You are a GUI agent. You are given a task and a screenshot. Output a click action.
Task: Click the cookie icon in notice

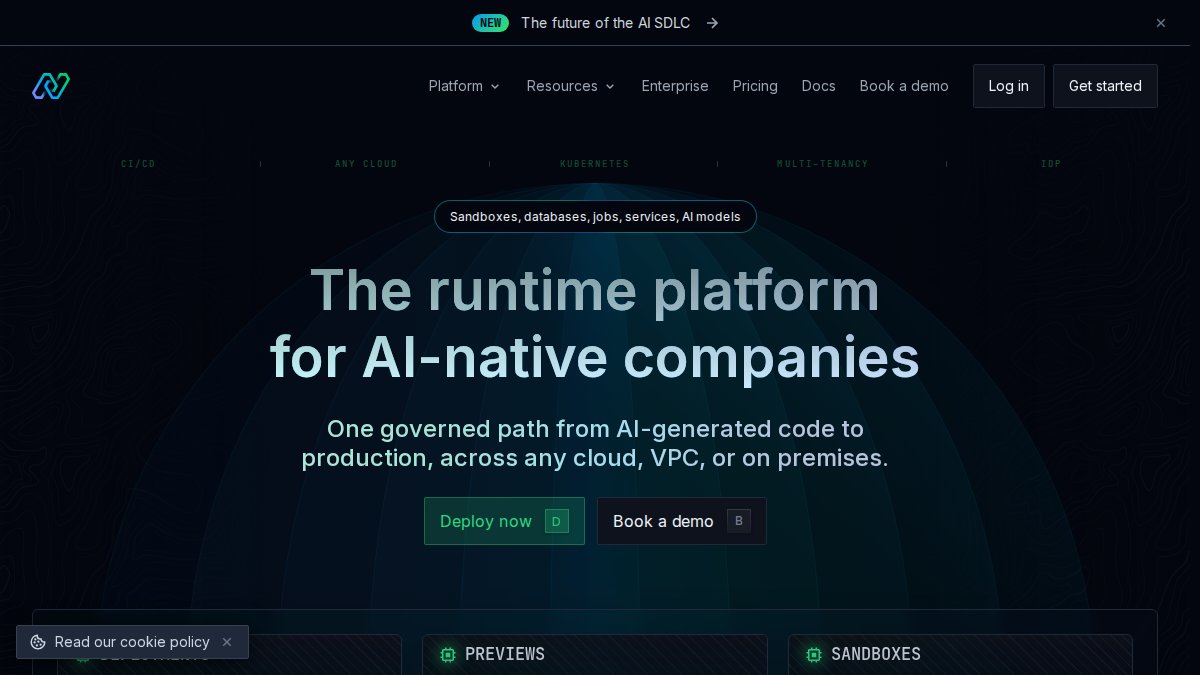pos(38,642)
